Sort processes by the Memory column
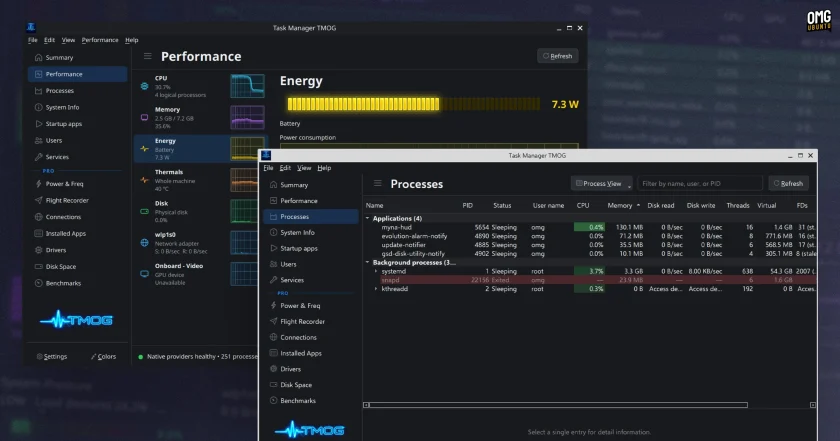The image size is (840, 441). tap(623, 205)
